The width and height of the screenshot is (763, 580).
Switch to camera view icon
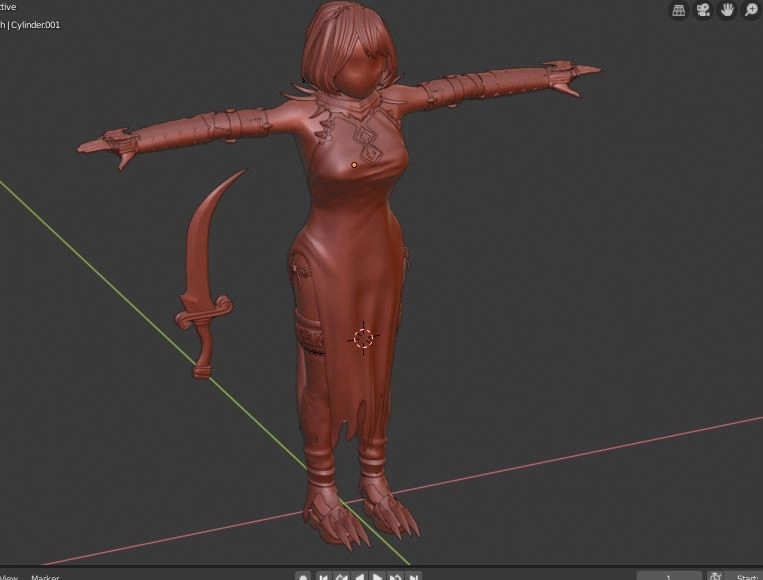(703, 10)
